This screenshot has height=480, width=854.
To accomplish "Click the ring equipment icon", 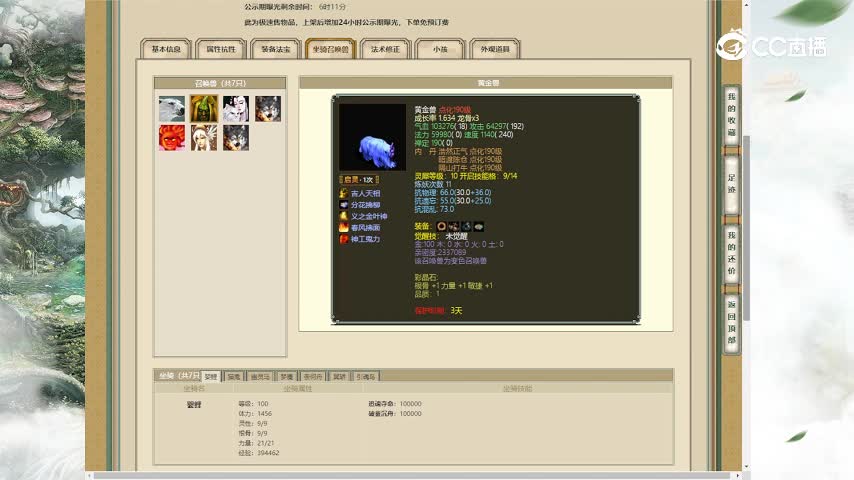I will point(441,226).
